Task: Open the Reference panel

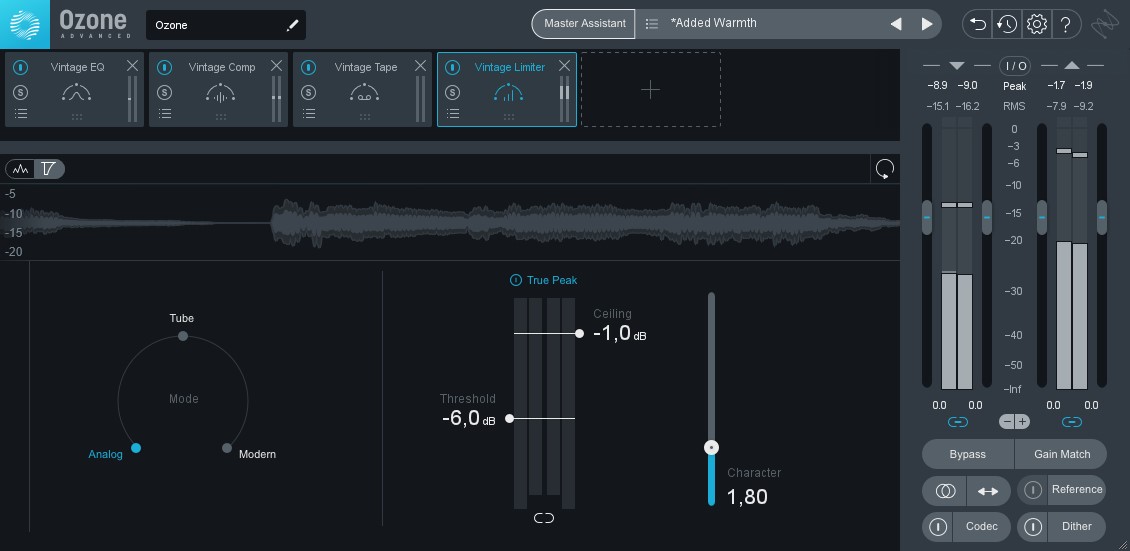Action: [1077, 490]
